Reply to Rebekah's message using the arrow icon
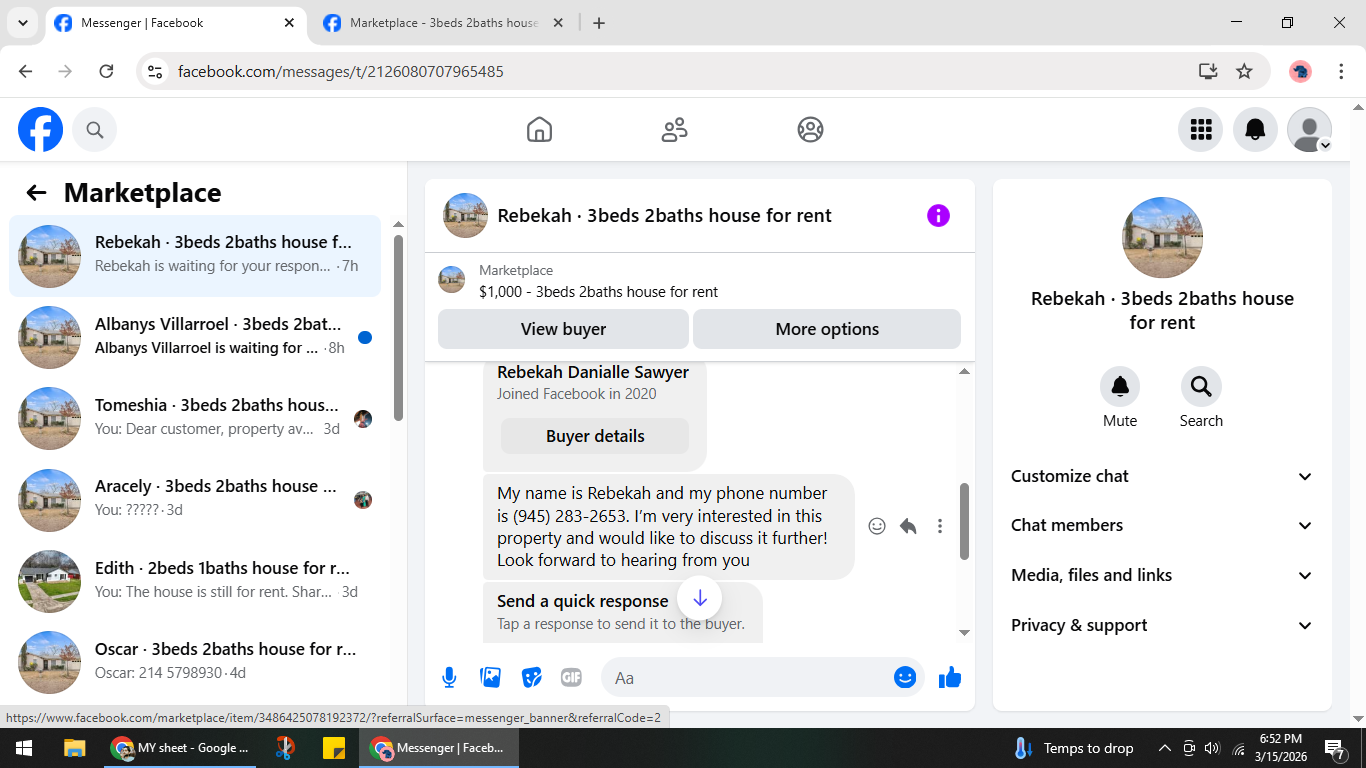Viewport: 1366px width, 768px height. [908, 526]
